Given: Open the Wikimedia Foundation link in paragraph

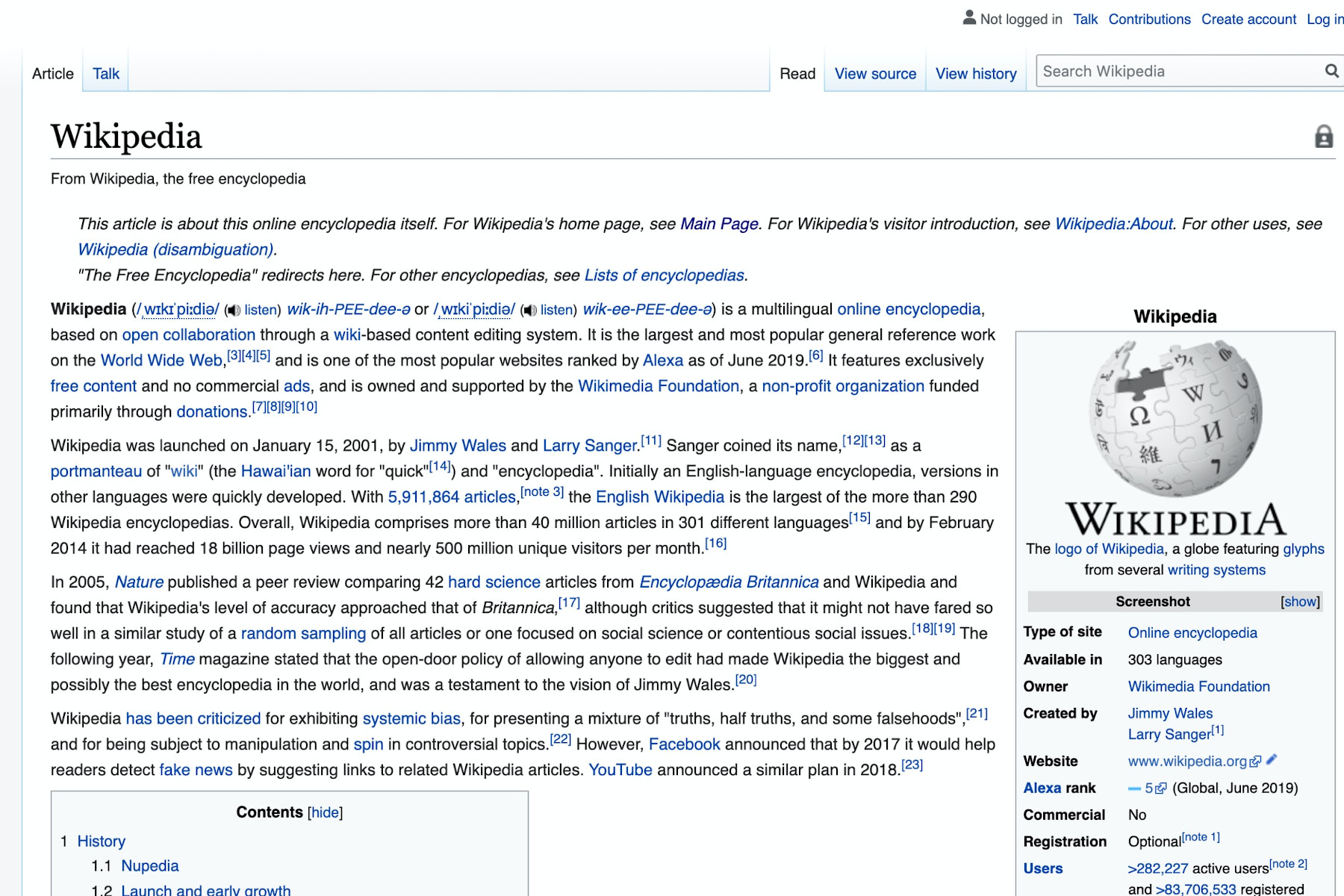Looking at the screenshot, I should click(x=659, y=386).
